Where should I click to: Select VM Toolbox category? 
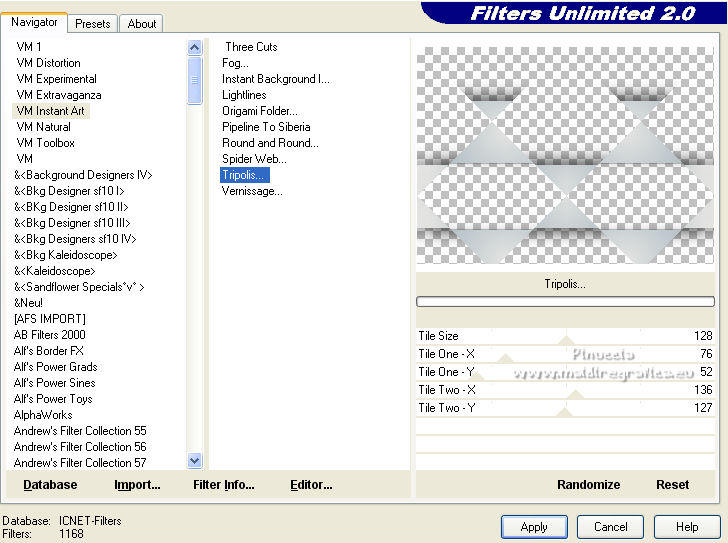46,143
